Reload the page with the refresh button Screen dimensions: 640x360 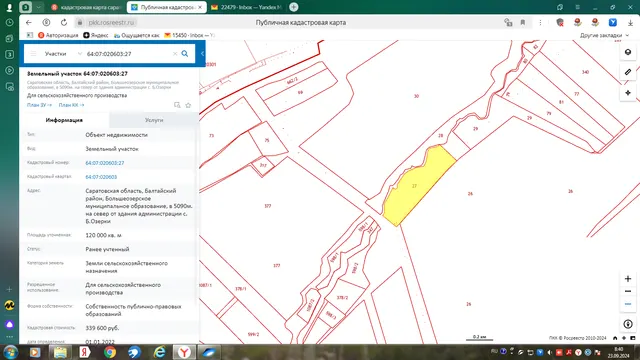coord(64,22)
